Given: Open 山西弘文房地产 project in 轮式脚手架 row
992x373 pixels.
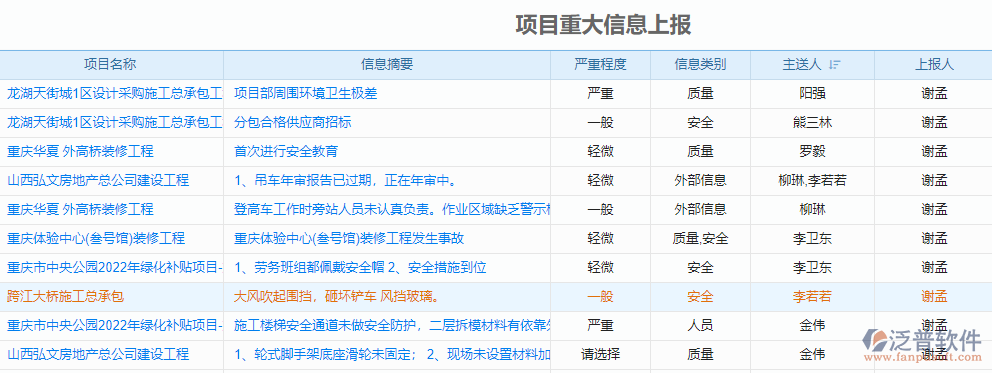Looking at the screenshot, I should coord(98,355).
